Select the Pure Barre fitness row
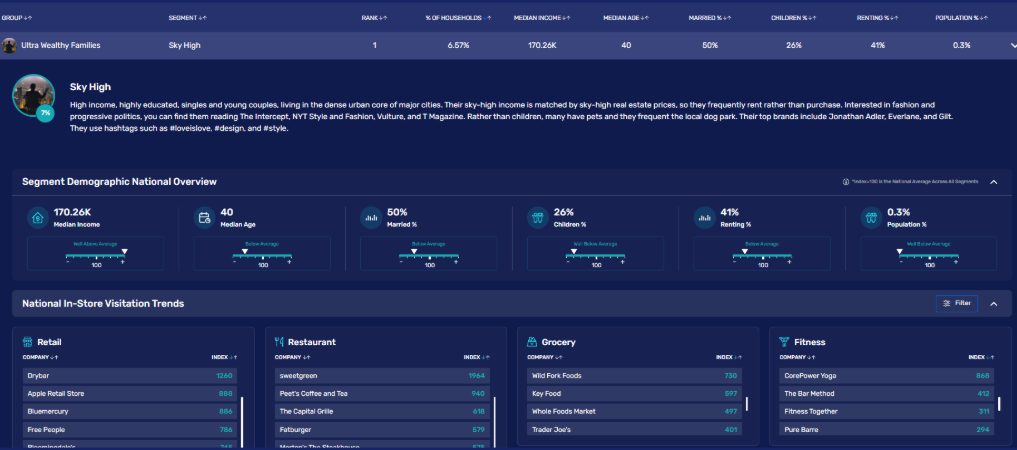Image resolution: width=1017 pixels, height=450 pixels. coord(887,429)
